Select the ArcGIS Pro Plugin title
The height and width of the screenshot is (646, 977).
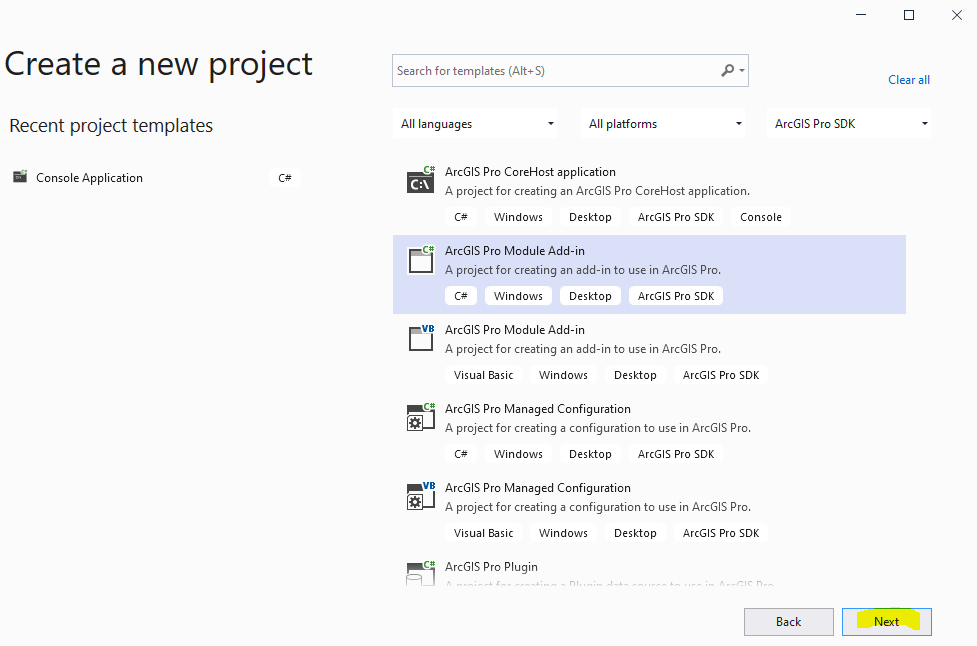tap(491, 567)
